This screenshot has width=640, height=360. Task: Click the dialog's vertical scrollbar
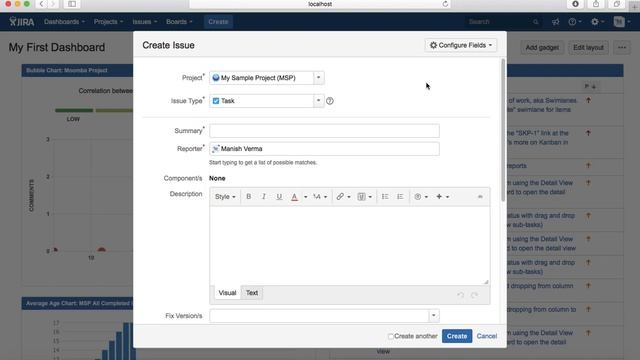coord(503,130)
